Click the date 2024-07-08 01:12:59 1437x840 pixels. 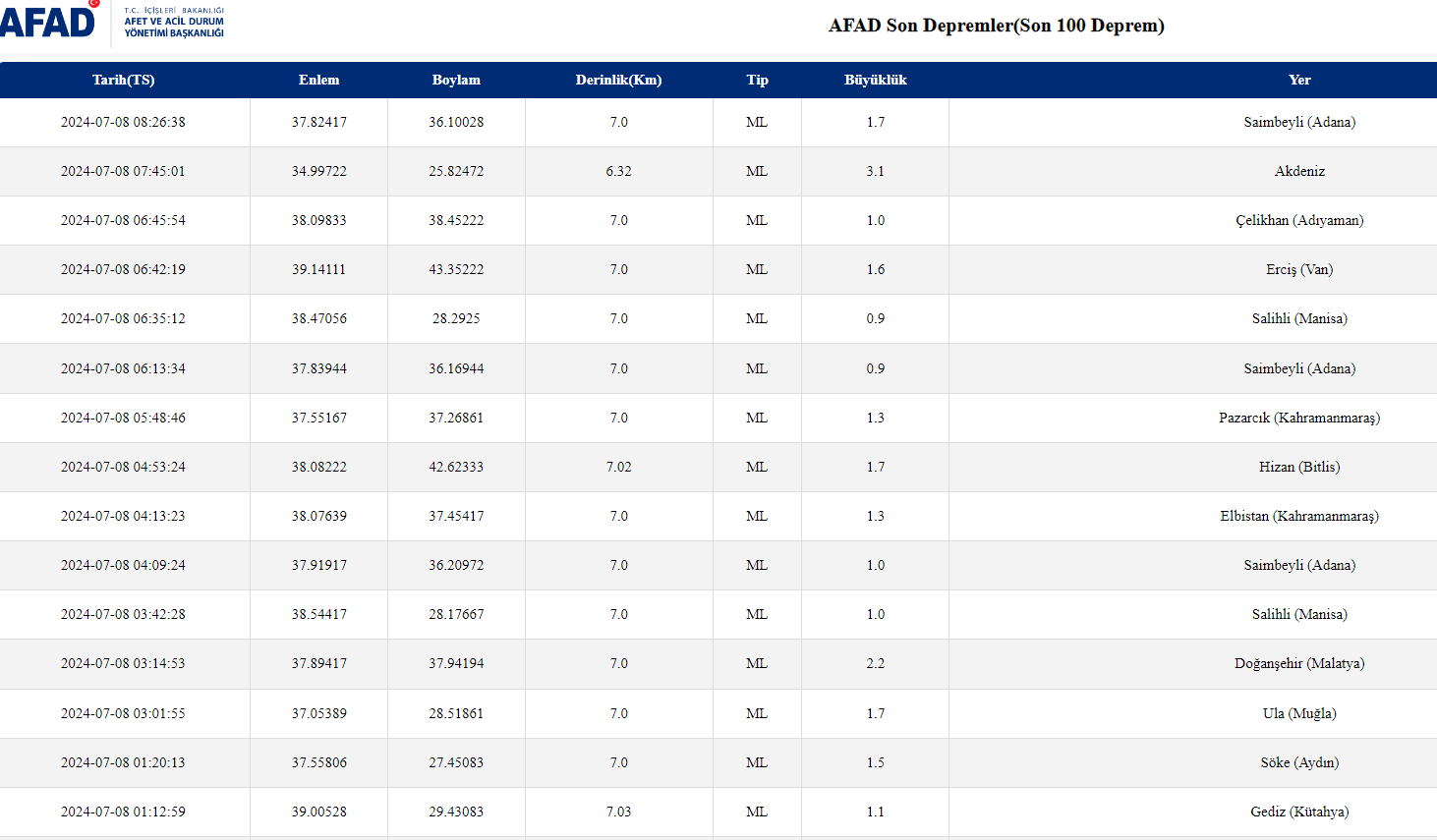pos(124,812)
